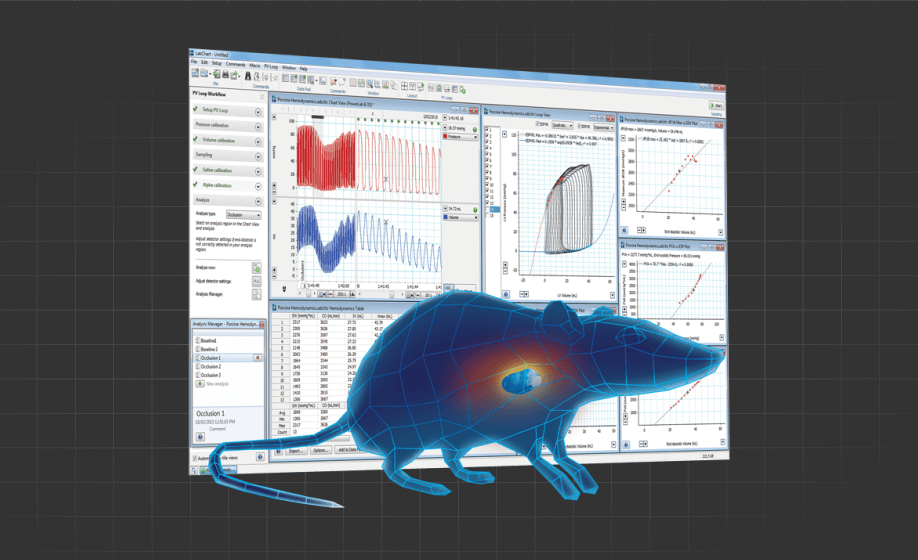This screenshot has width=918, height=560.
Task: Click the Baseline1 analysis icon
Action: [197, 341]
